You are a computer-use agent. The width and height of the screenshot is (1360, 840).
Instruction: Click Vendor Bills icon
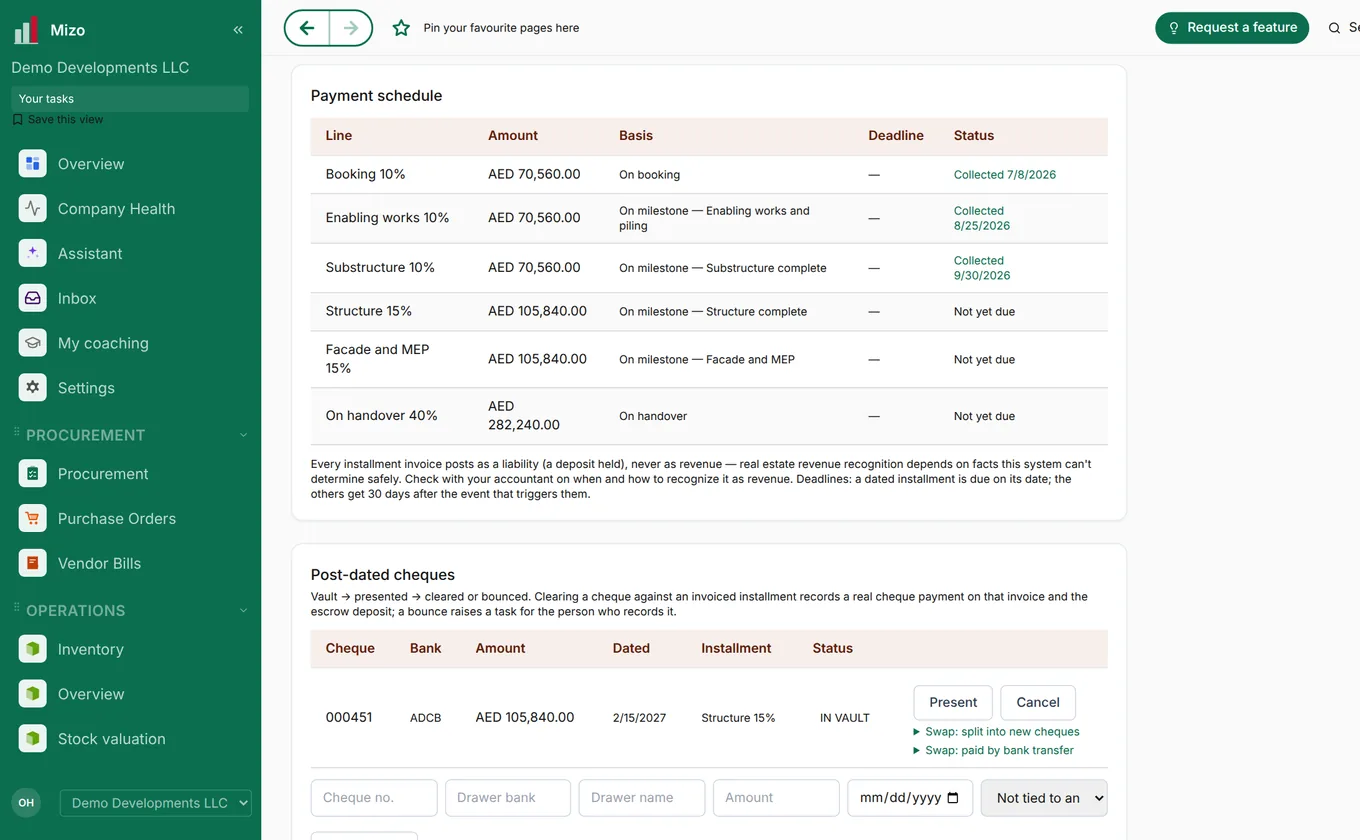point(33,563)
